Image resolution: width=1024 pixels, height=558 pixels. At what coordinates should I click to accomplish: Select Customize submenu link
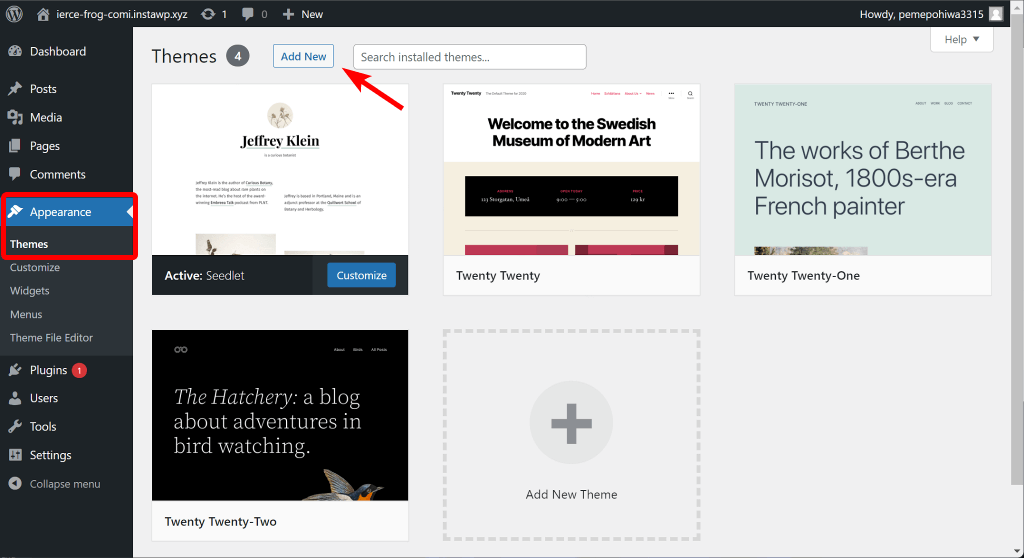point(35,267)
